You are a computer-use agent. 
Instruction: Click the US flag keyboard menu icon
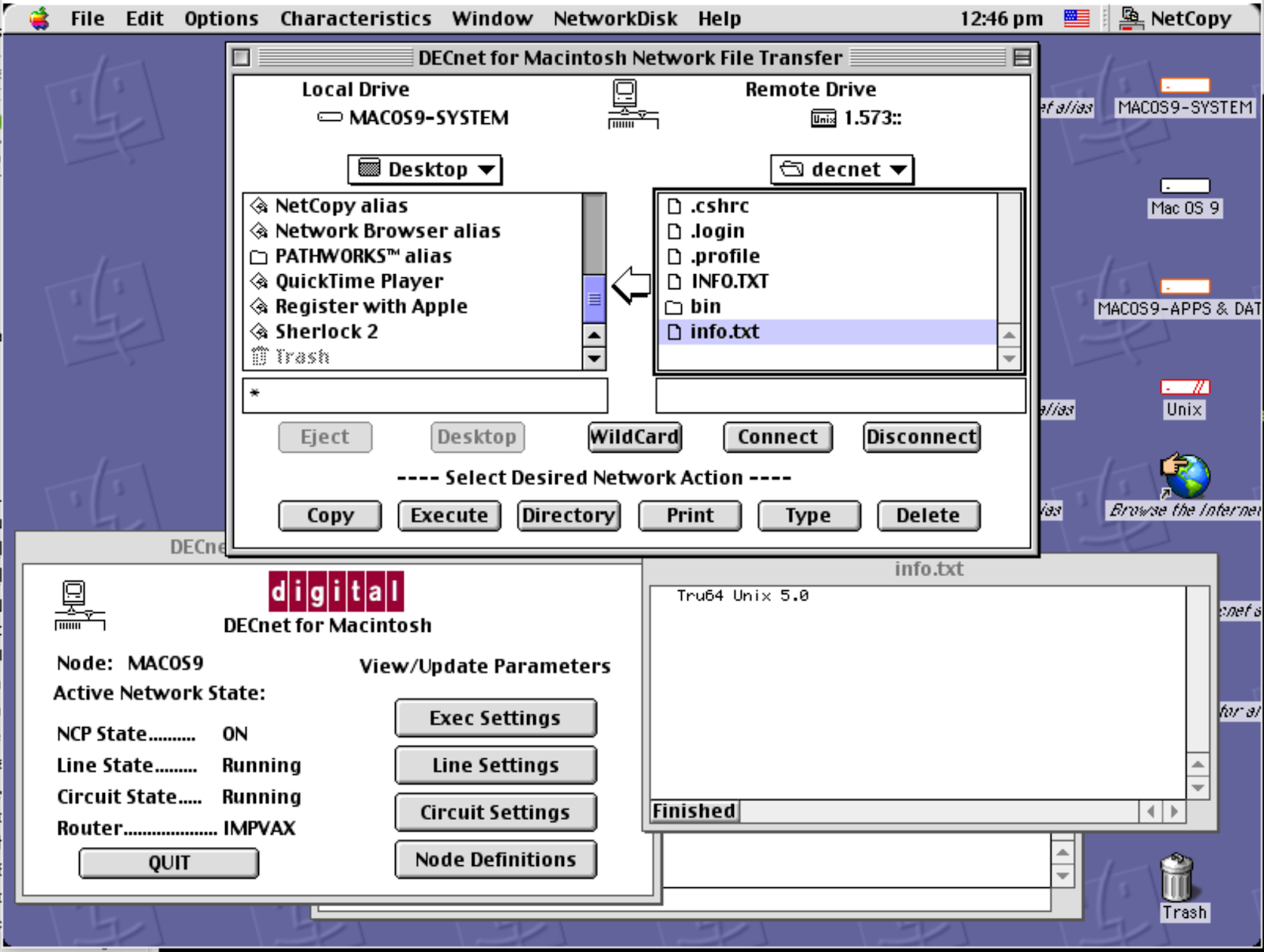coord(1076,18)
